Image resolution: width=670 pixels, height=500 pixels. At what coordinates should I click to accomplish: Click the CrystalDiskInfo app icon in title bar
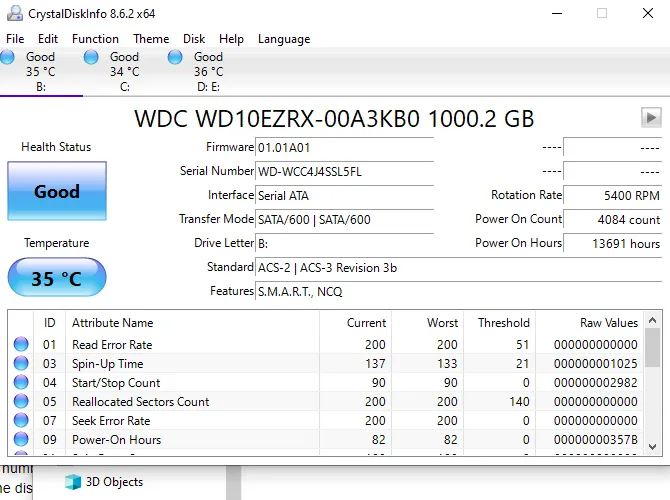click(x=15, y=13)
